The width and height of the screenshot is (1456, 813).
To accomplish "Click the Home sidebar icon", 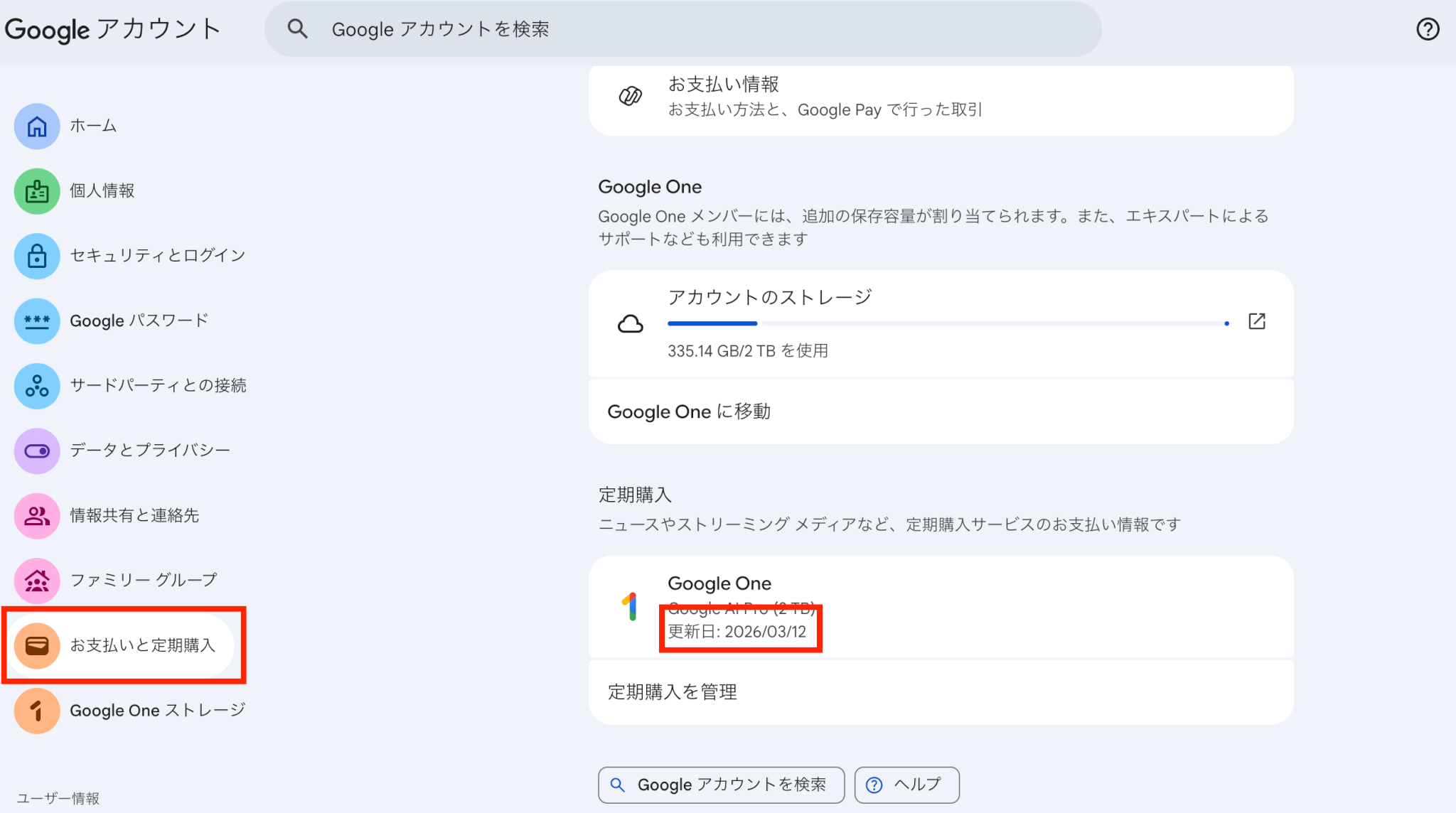I will click(37, 126).
